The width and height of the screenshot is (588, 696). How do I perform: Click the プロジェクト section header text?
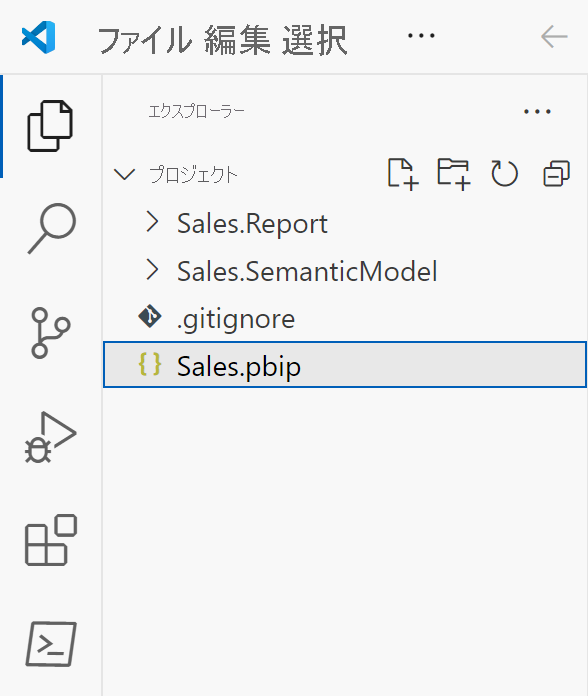pyautogui.click(x=193, y=174)
